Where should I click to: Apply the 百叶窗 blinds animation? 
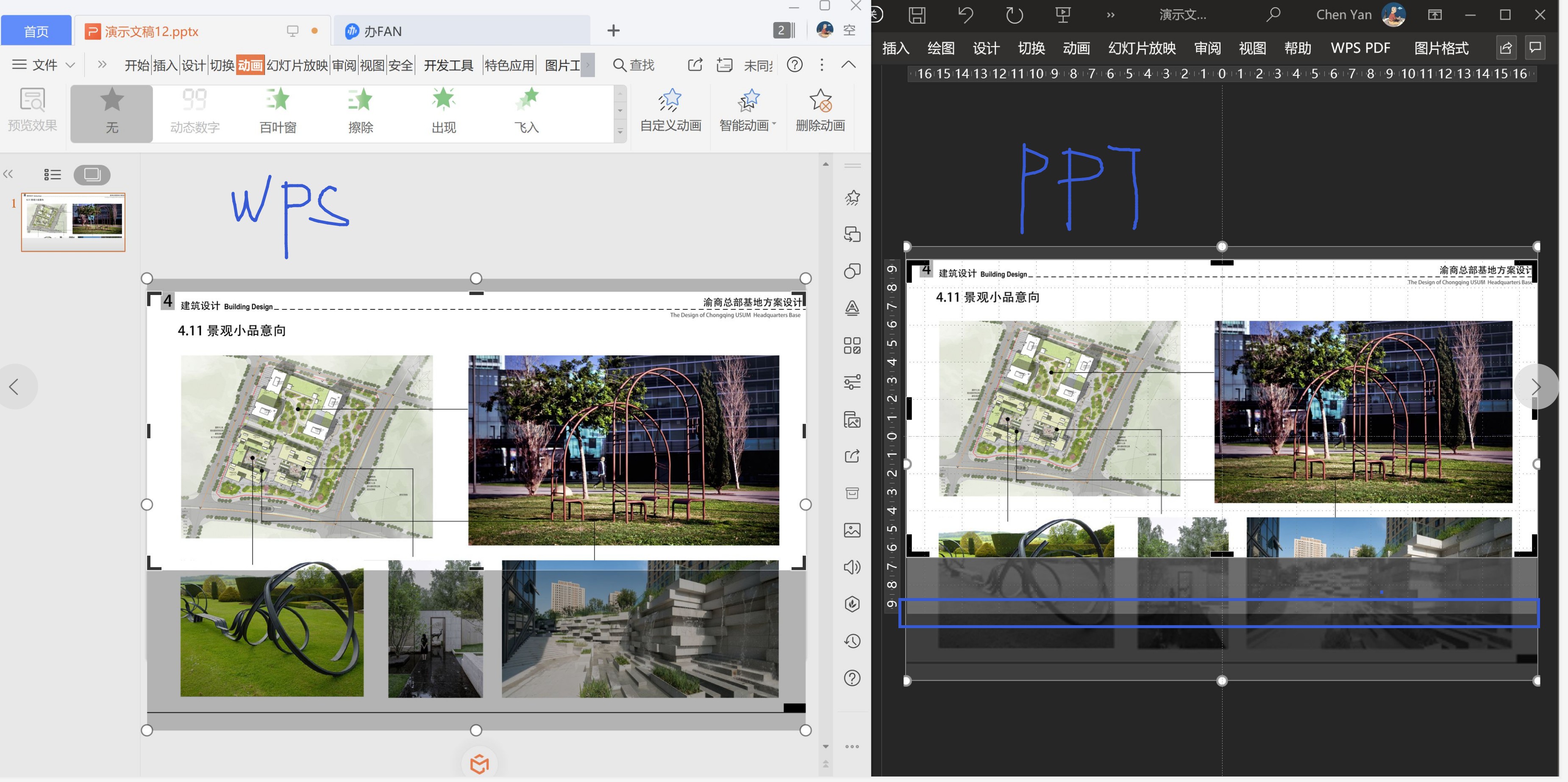tap(278, 111)
